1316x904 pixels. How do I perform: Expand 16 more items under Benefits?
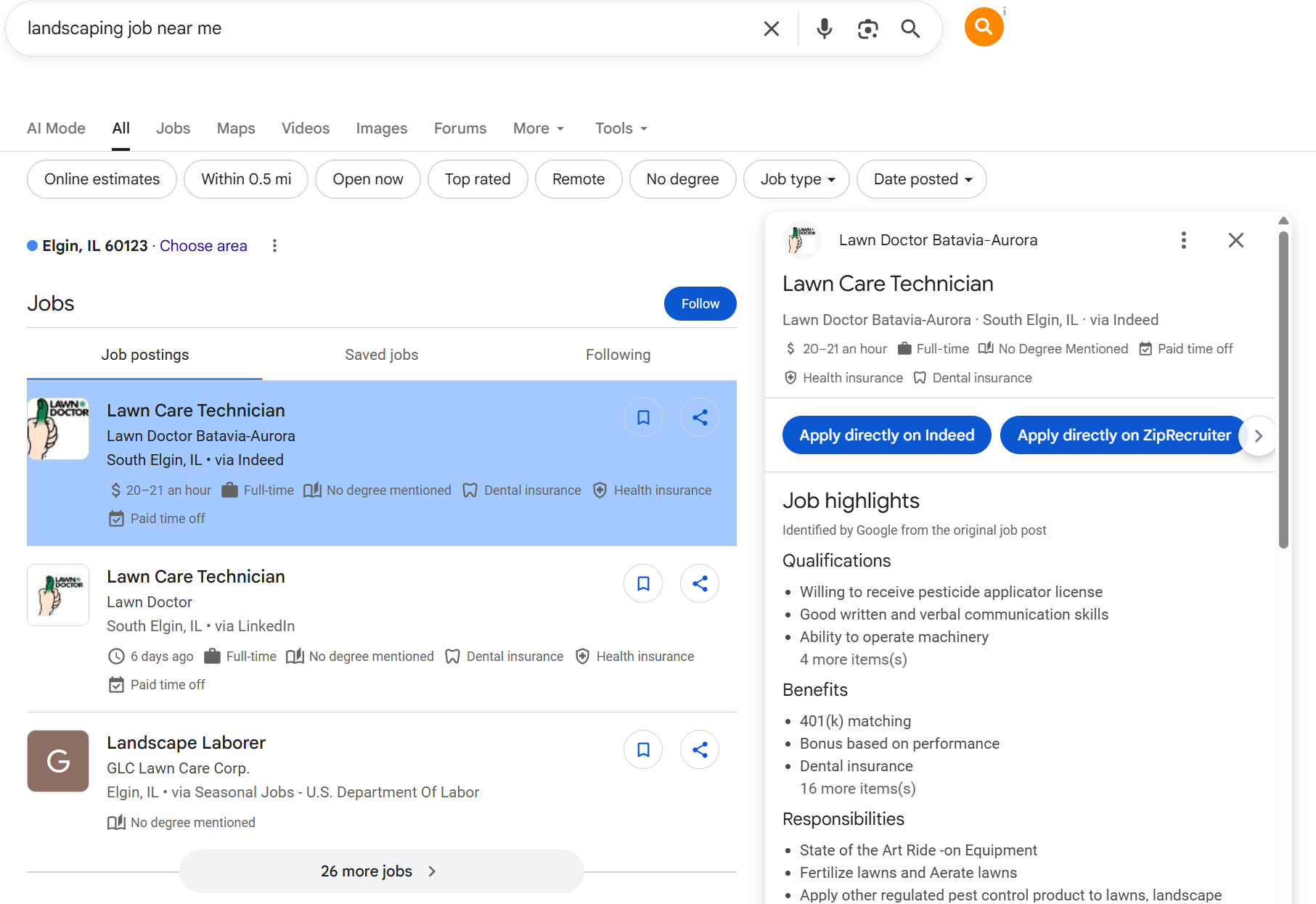(x=857, y=789)
